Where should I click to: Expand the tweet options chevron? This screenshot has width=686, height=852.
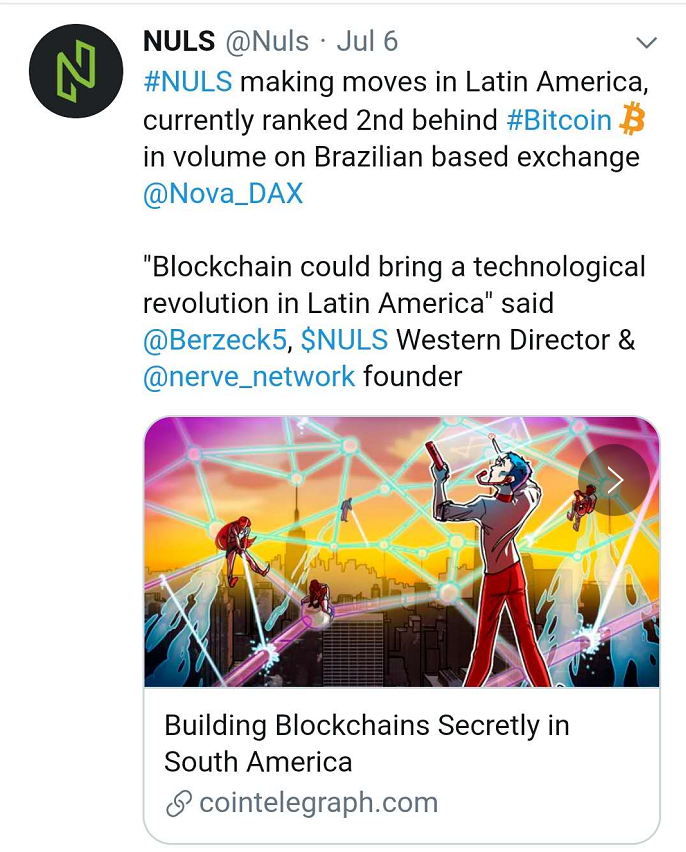point(646,42)
